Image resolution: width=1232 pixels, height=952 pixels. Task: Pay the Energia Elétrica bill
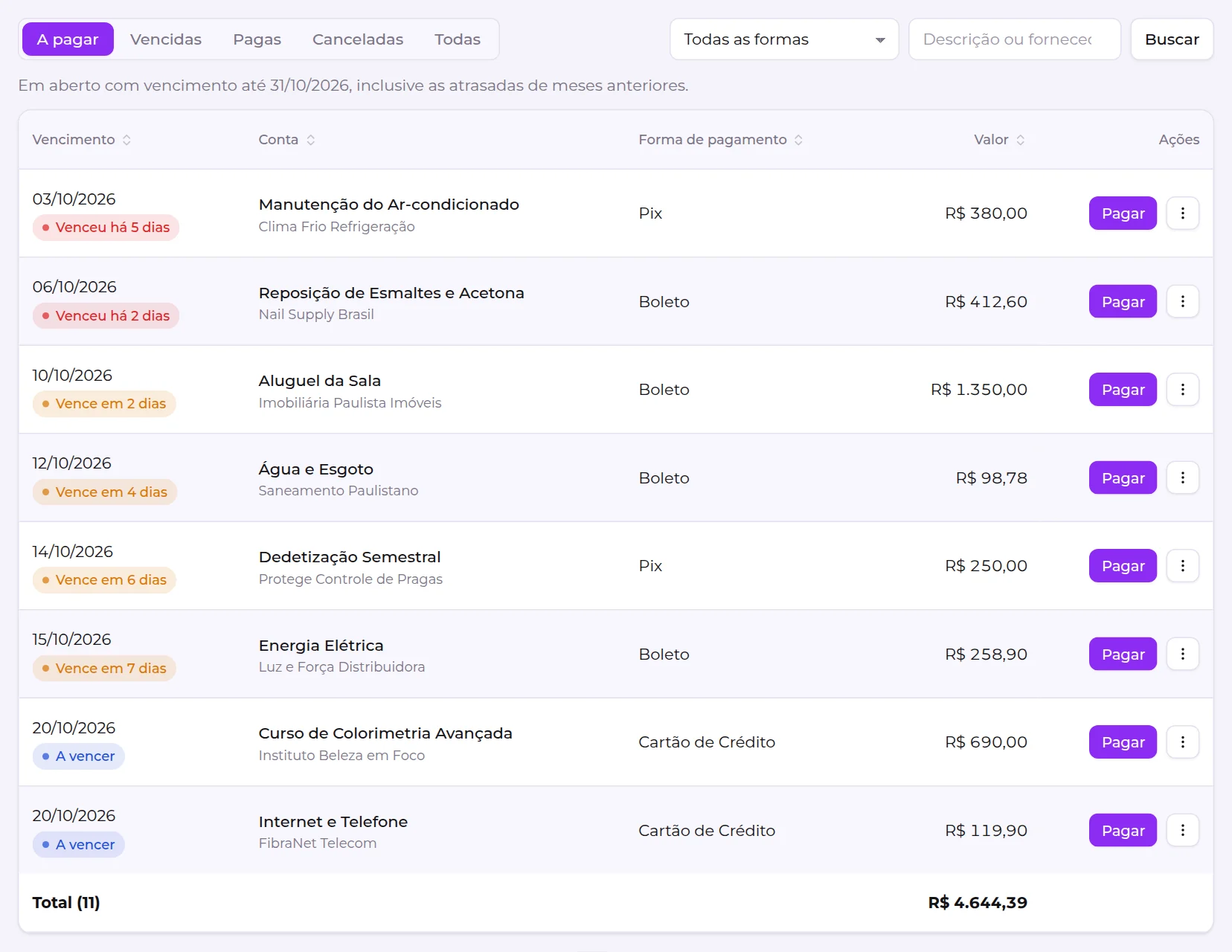click(1123, 654)
